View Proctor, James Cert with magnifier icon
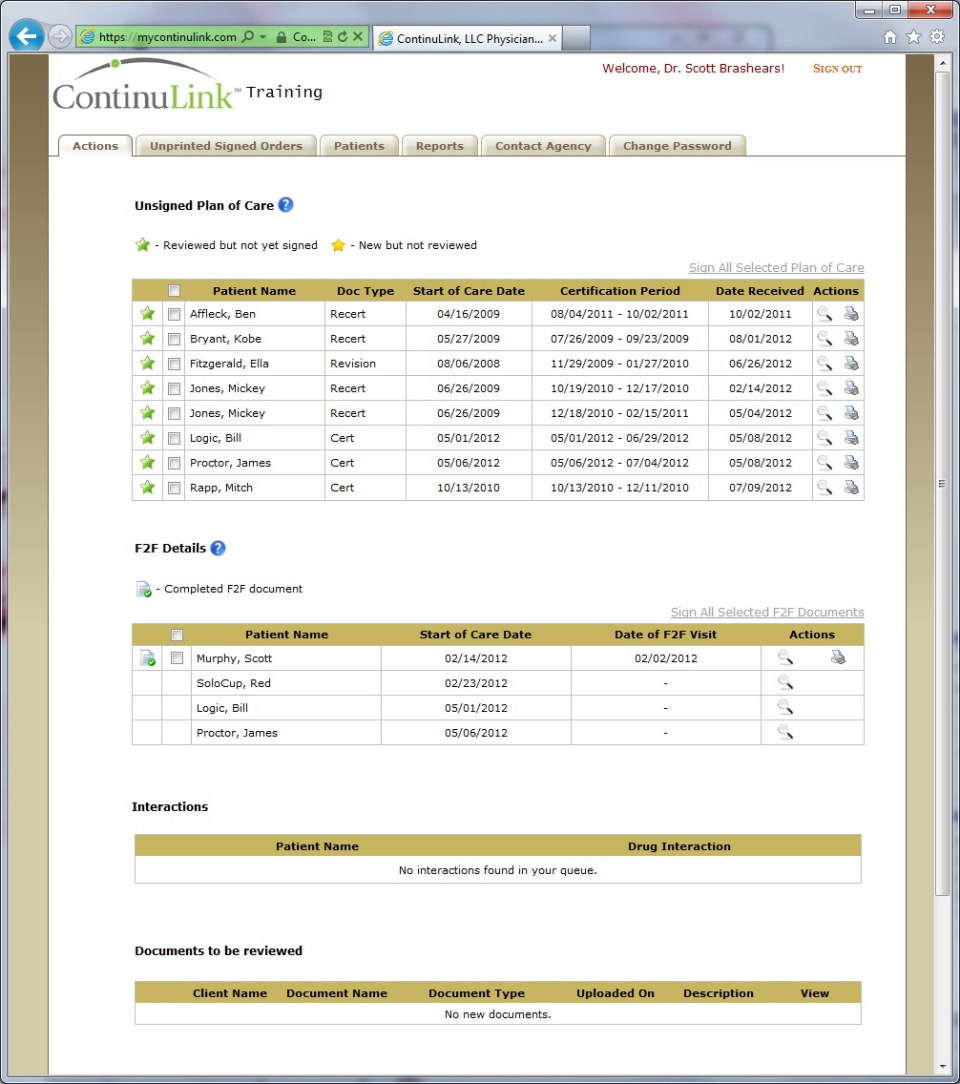960x1084 pixels. click(x=825, y=462)
